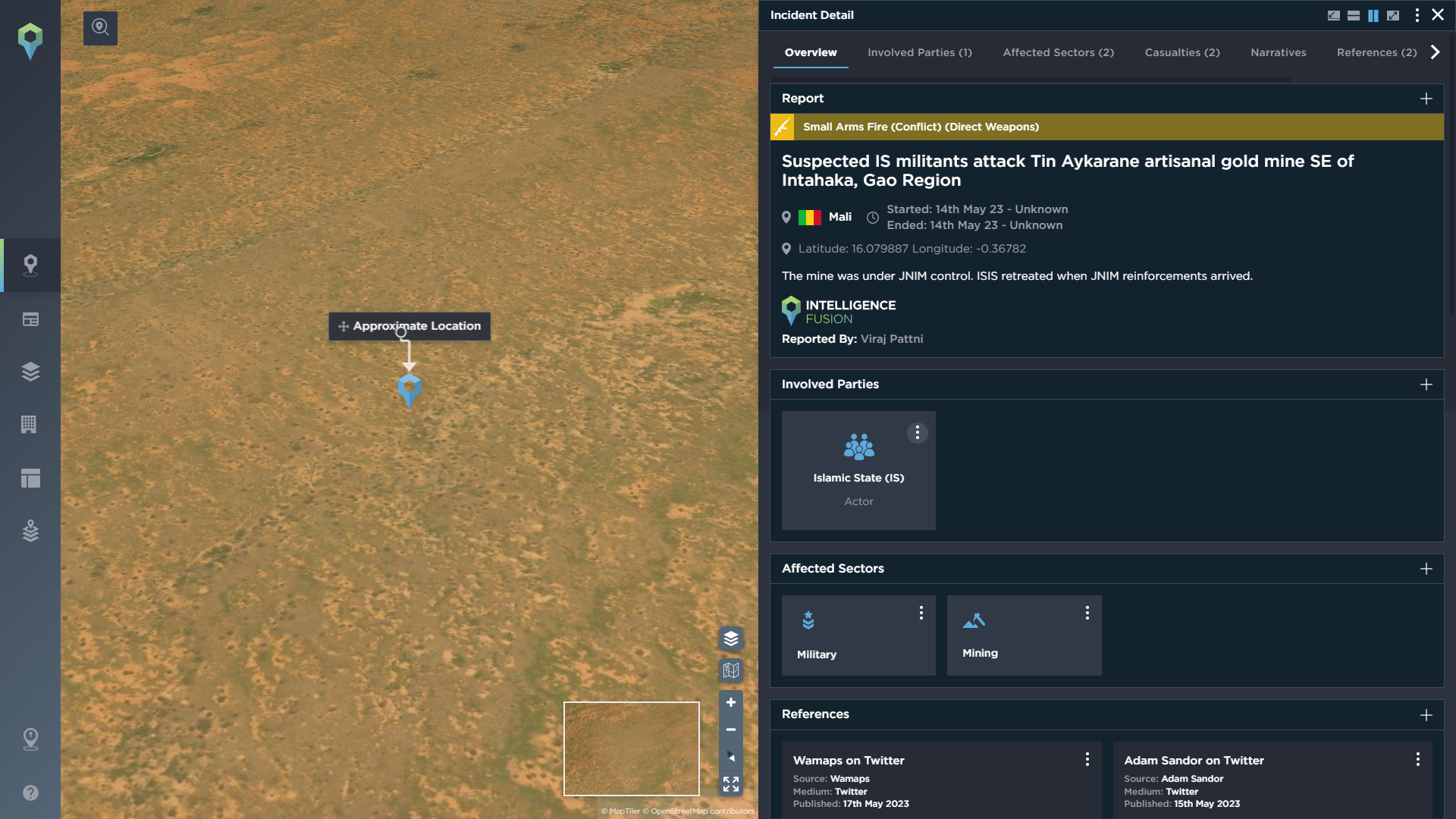Expand the Involved Parties section plus

[x=1426, y=384]
